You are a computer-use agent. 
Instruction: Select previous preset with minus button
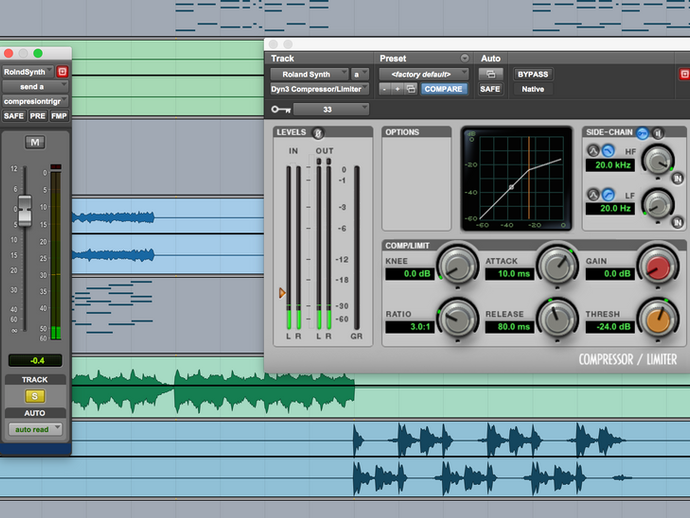(385, 89)
